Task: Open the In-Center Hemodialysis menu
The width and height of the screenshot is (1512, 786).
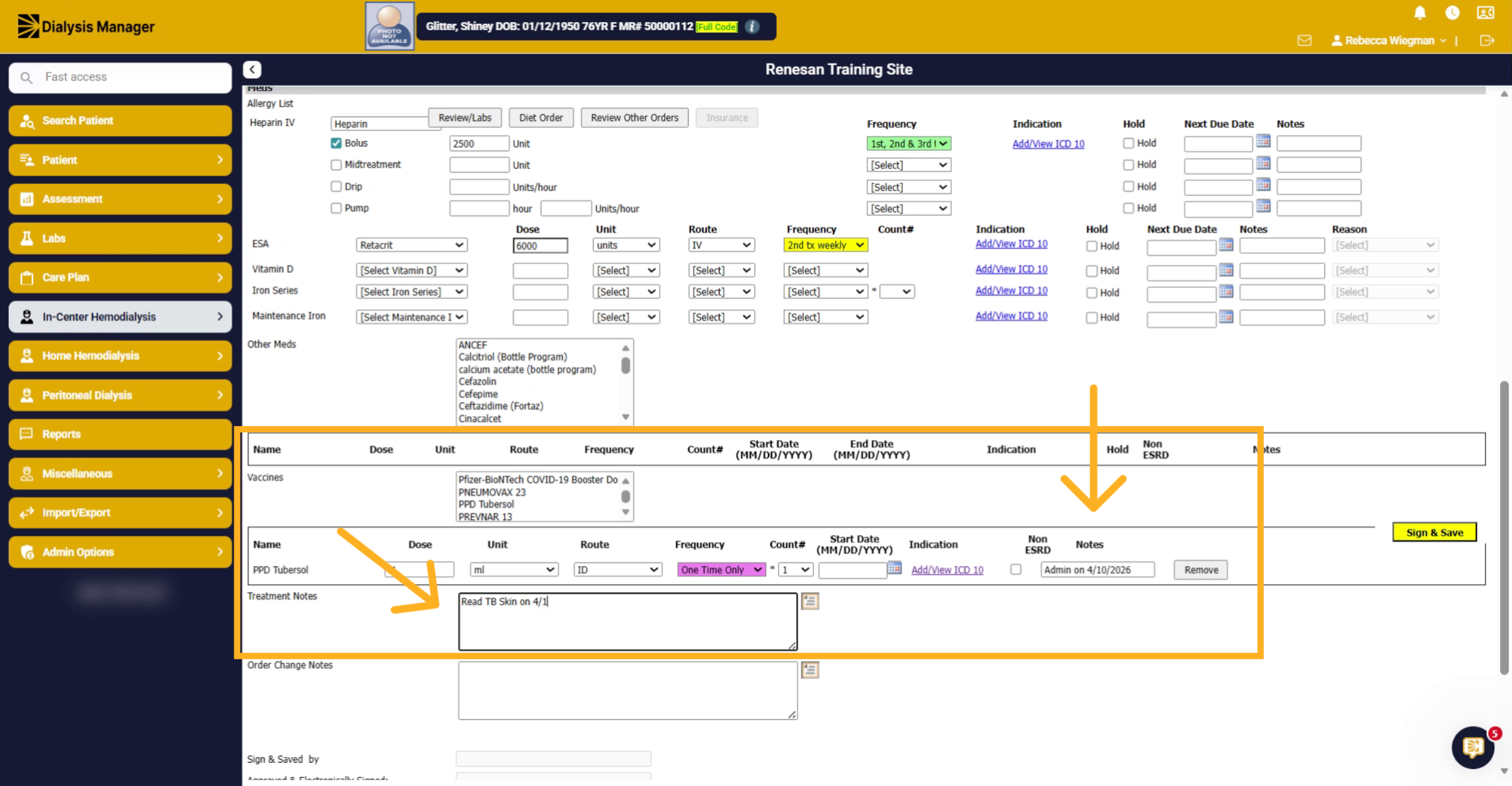Action: pyautogui.click(x=120, y=316)
